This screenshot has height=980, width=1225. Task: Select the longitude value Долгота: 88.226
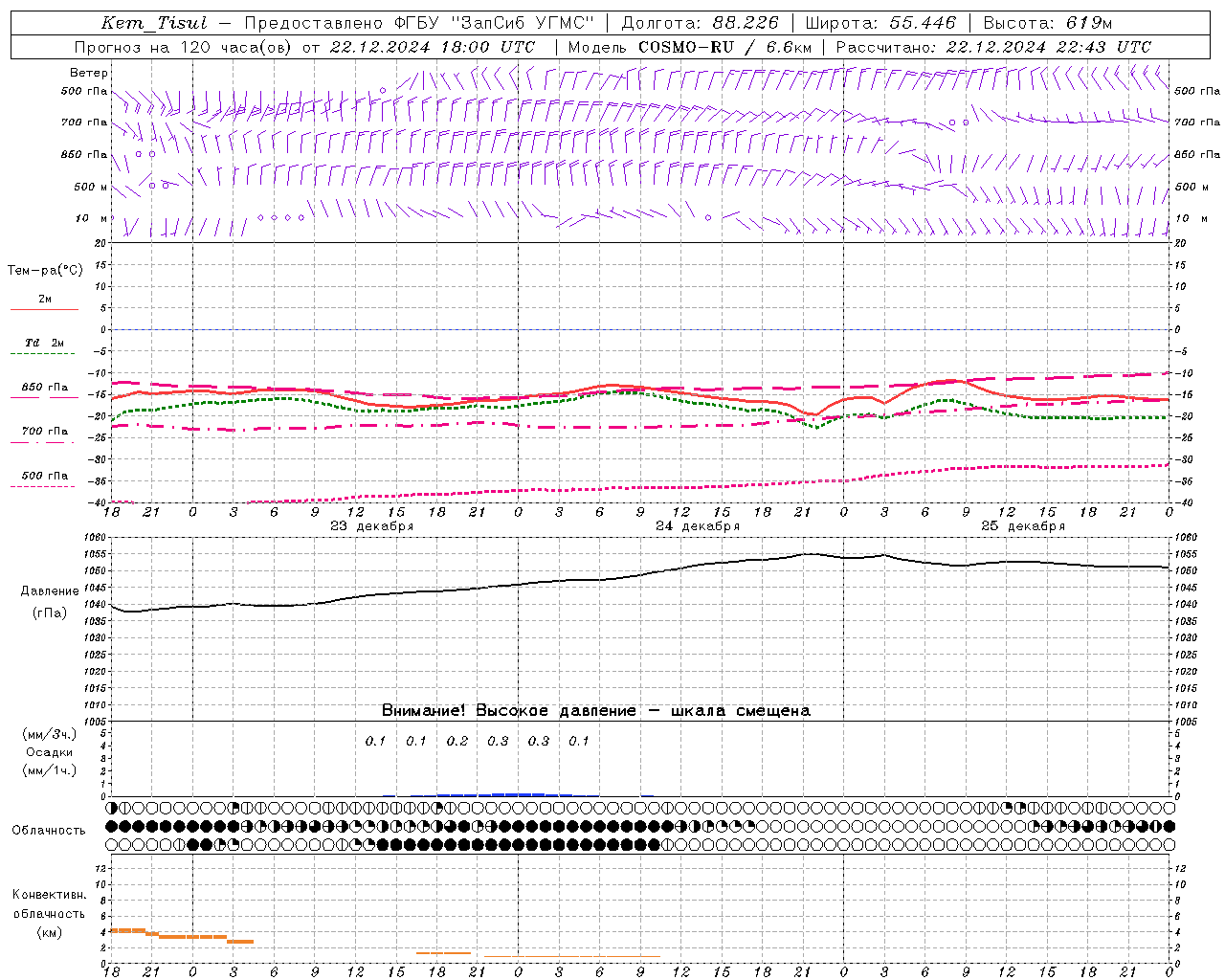coord(701,23)
